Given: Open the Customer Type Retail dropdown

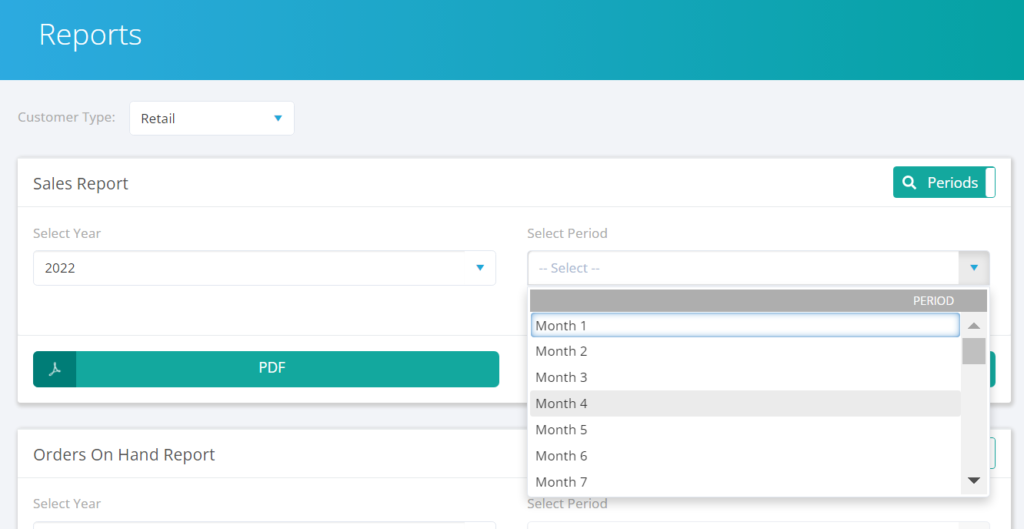Looking at the screenshot, I should (x=212, y=118).
